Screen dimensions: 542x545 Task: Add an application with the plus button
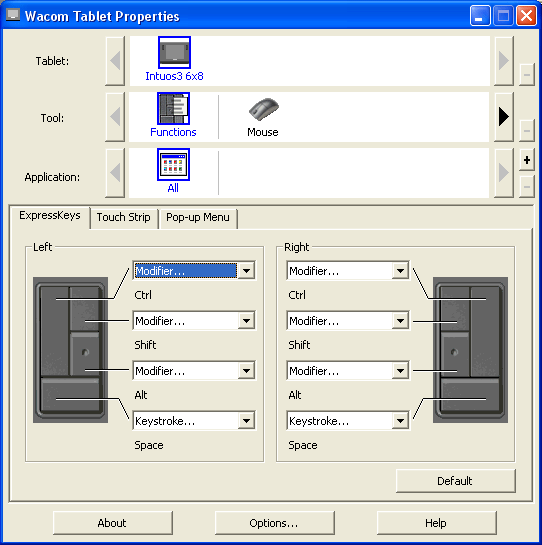tap(527, 160)
